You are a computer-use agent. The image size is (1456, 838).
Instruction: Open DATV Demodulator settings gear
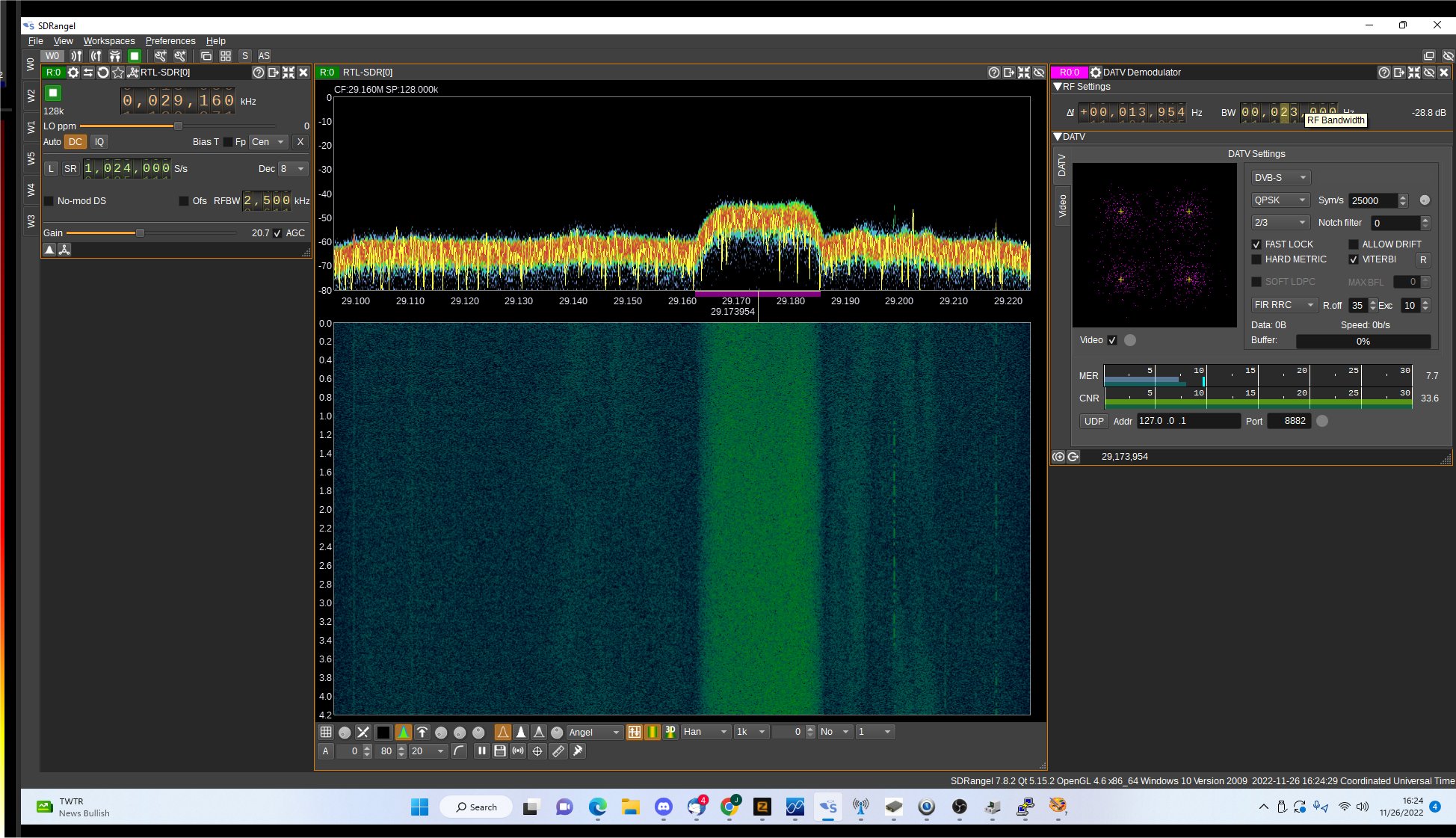[1096, 73]
